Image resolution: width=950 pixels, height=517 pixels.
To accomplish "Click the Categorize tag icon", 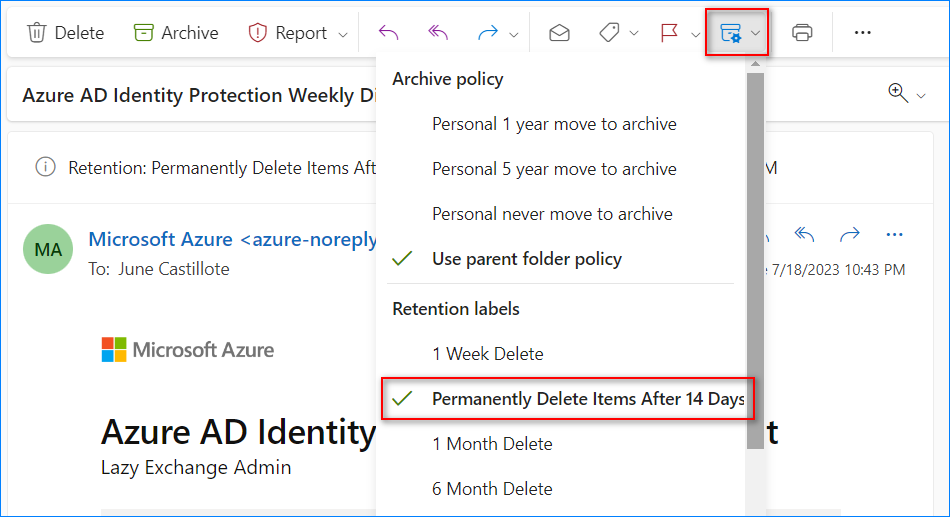I will 609,33.
